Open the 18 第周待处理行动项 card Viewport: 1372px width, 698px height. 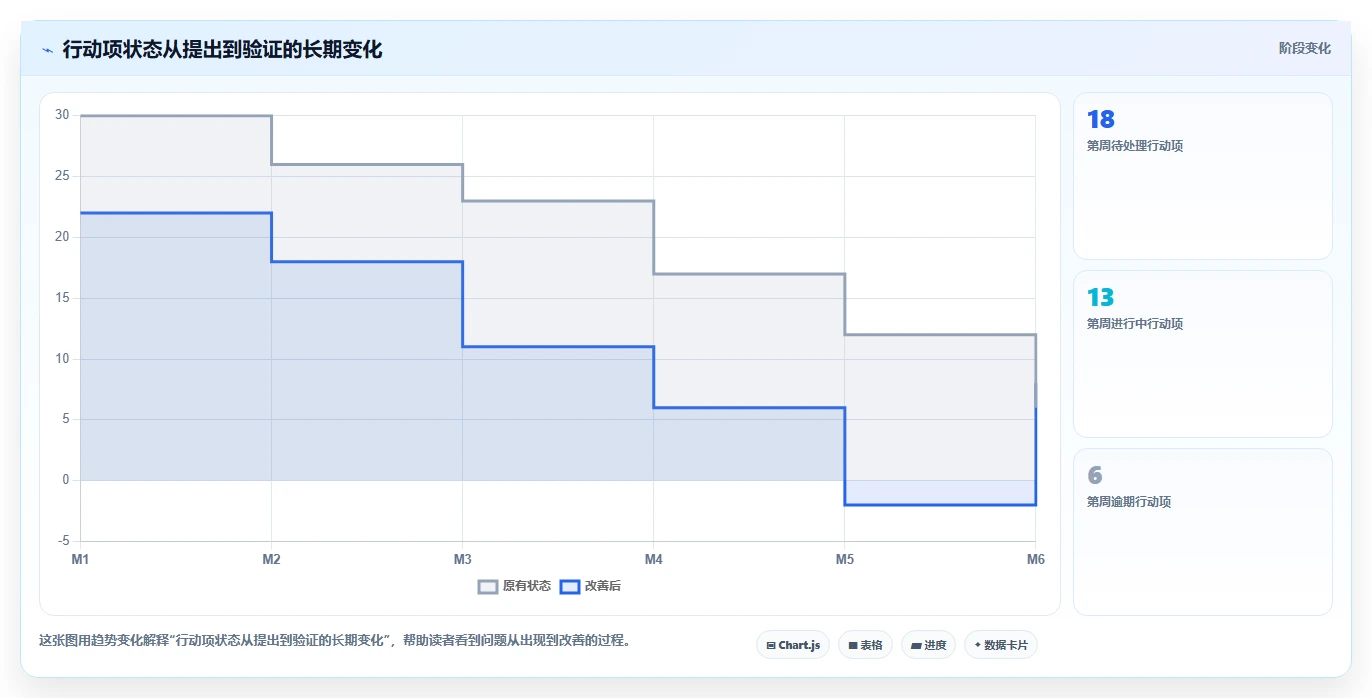1202,176
